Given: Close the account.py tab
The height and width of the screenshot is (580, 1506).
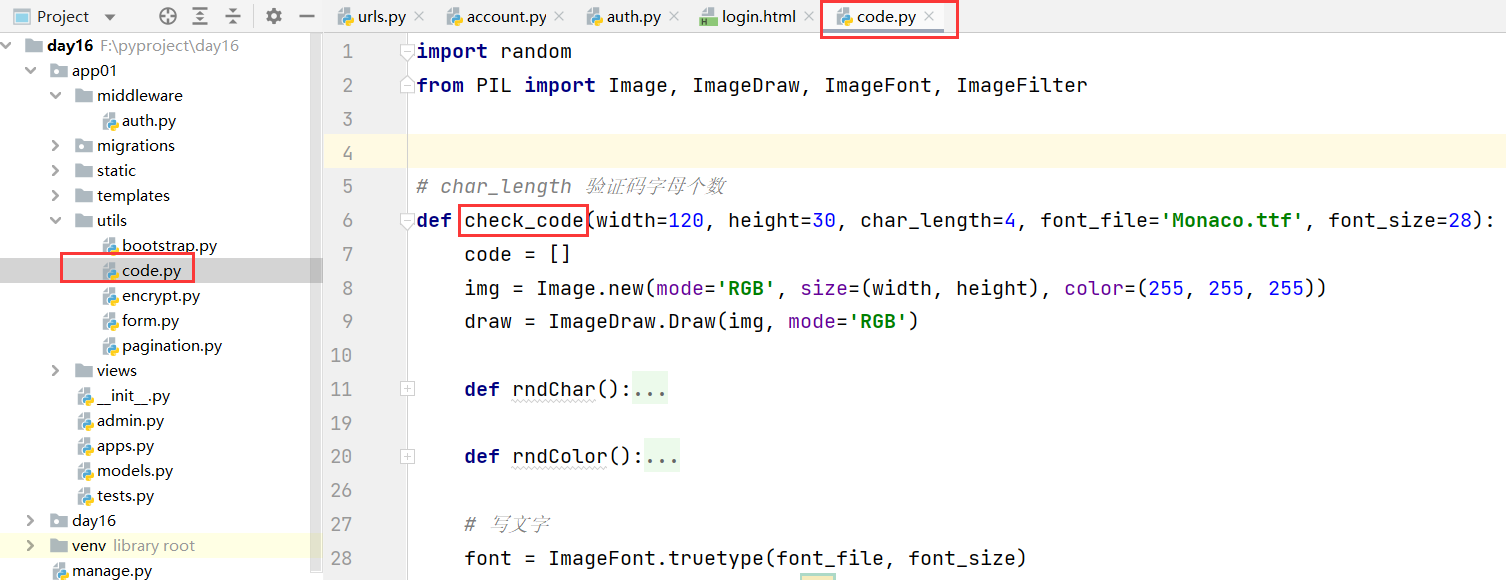Looking at the screenshot, I should coord(561,17).
